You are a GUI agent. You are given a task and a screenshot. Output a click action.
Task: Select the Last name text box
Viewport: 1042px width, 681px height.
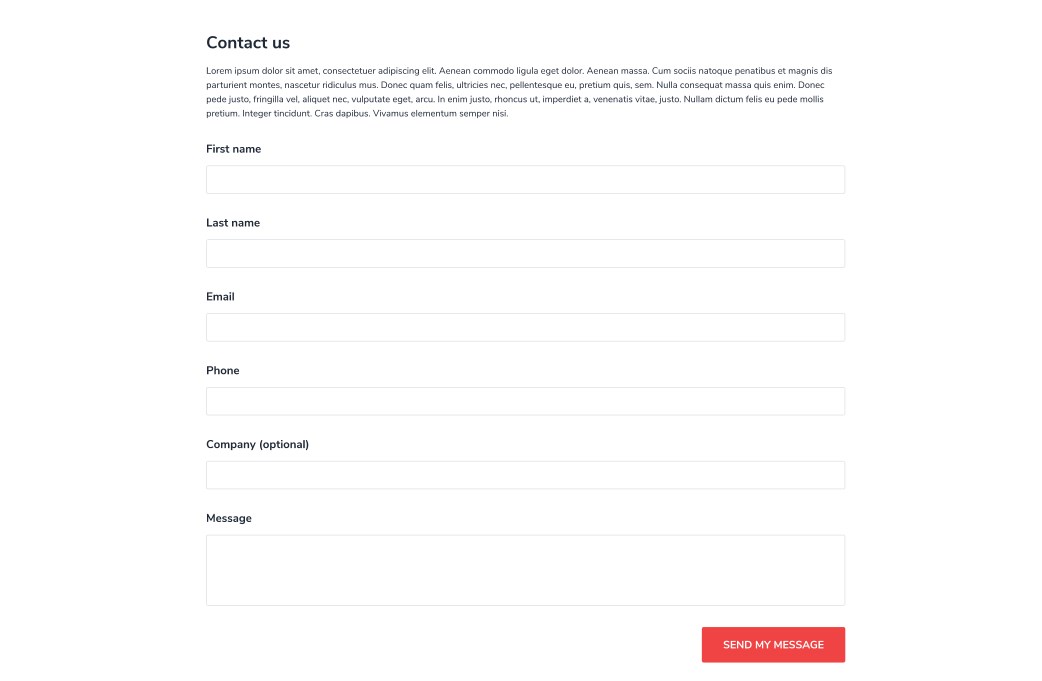pyautogui.click(x=525, y=253)
